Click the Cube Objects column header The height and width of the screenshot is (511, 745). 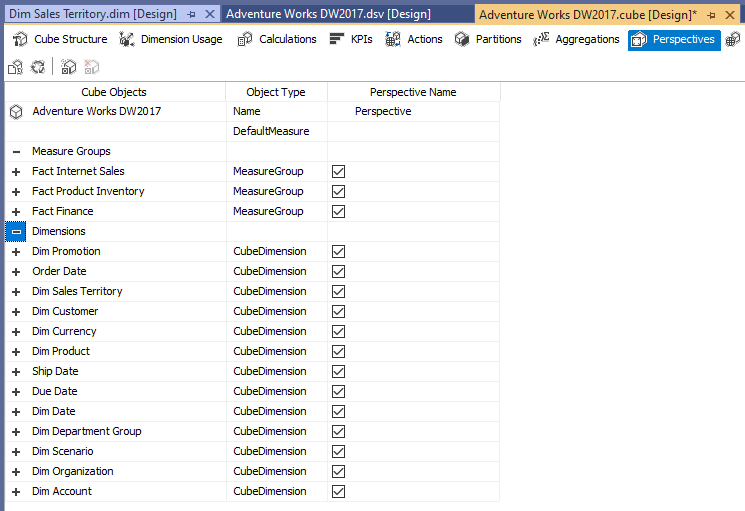114,92
